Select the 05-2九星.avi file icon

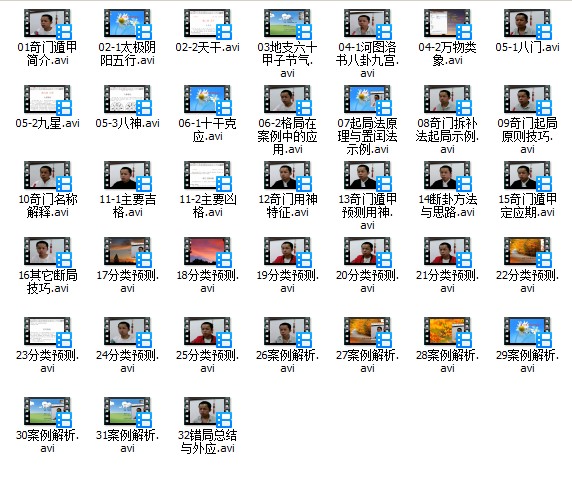tap(47, 100)
